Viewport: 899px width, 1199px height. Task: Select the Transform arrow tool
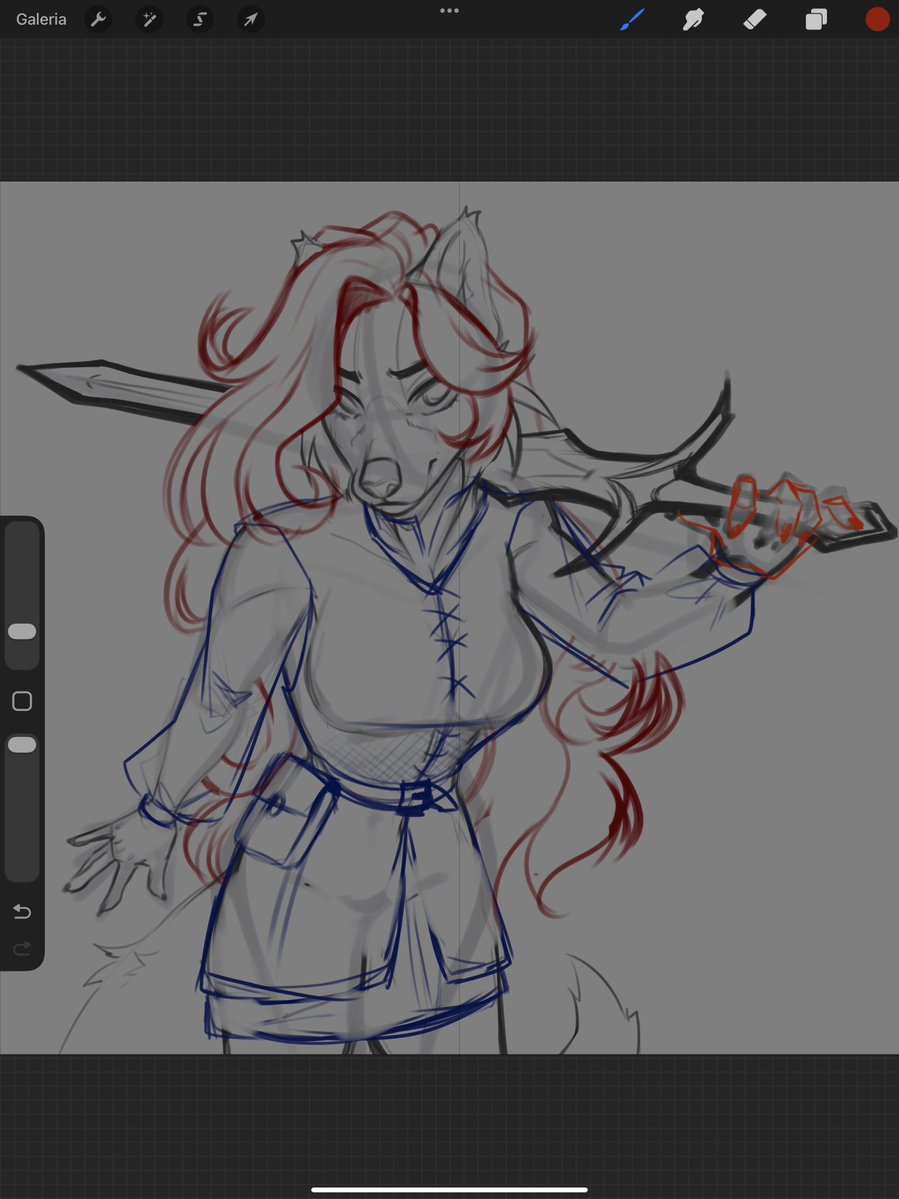pos(250,19)
